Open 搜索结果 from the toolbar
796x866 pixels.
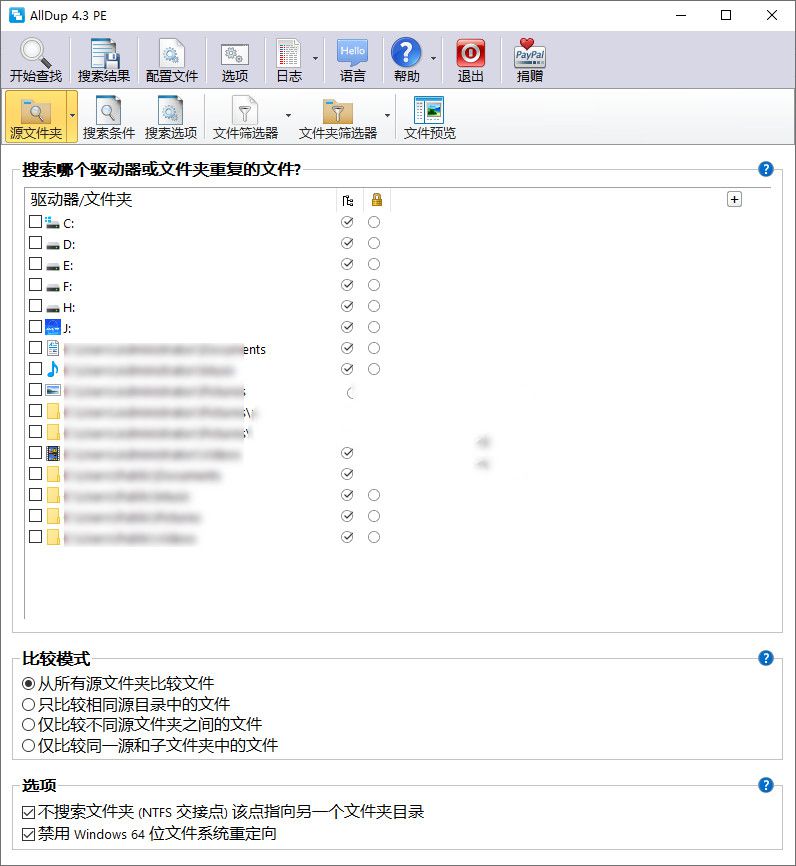103,53
